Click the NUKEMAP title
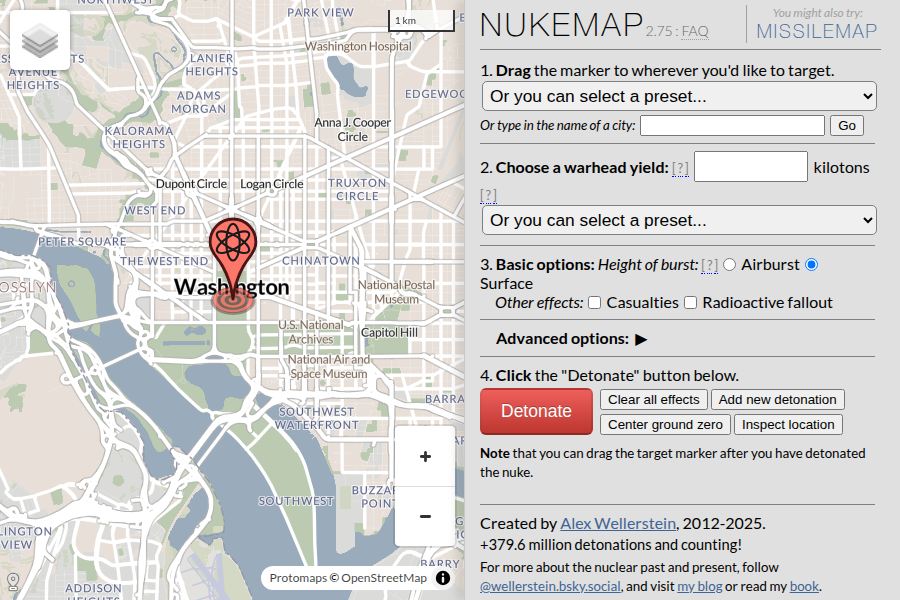 pos(561,25)
